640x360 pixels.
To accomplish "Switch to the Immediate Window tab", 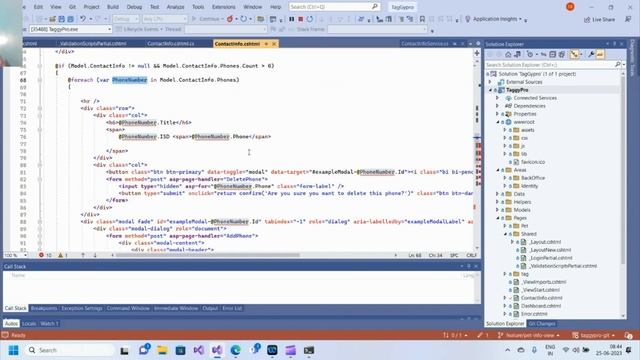I will (x=176, y=308).
